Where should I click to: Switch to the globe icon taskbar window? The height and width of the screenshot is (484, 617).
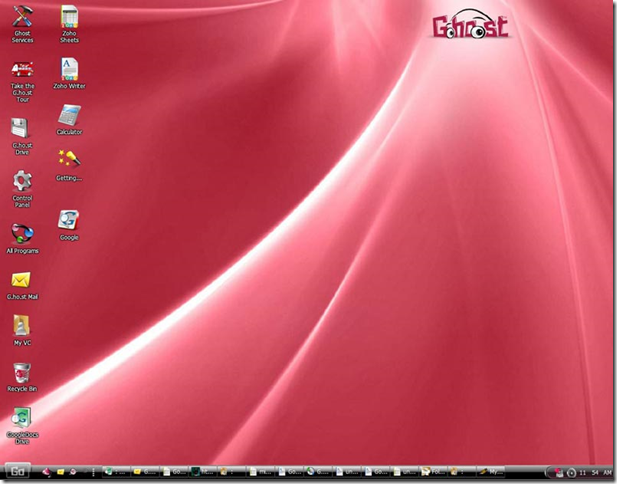click(318, 472)
